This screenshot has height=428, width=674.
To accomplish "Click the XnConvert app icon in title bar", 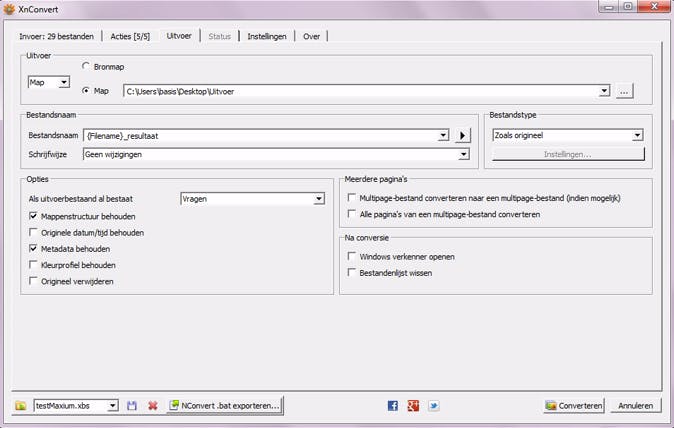I will click(9, 9).
